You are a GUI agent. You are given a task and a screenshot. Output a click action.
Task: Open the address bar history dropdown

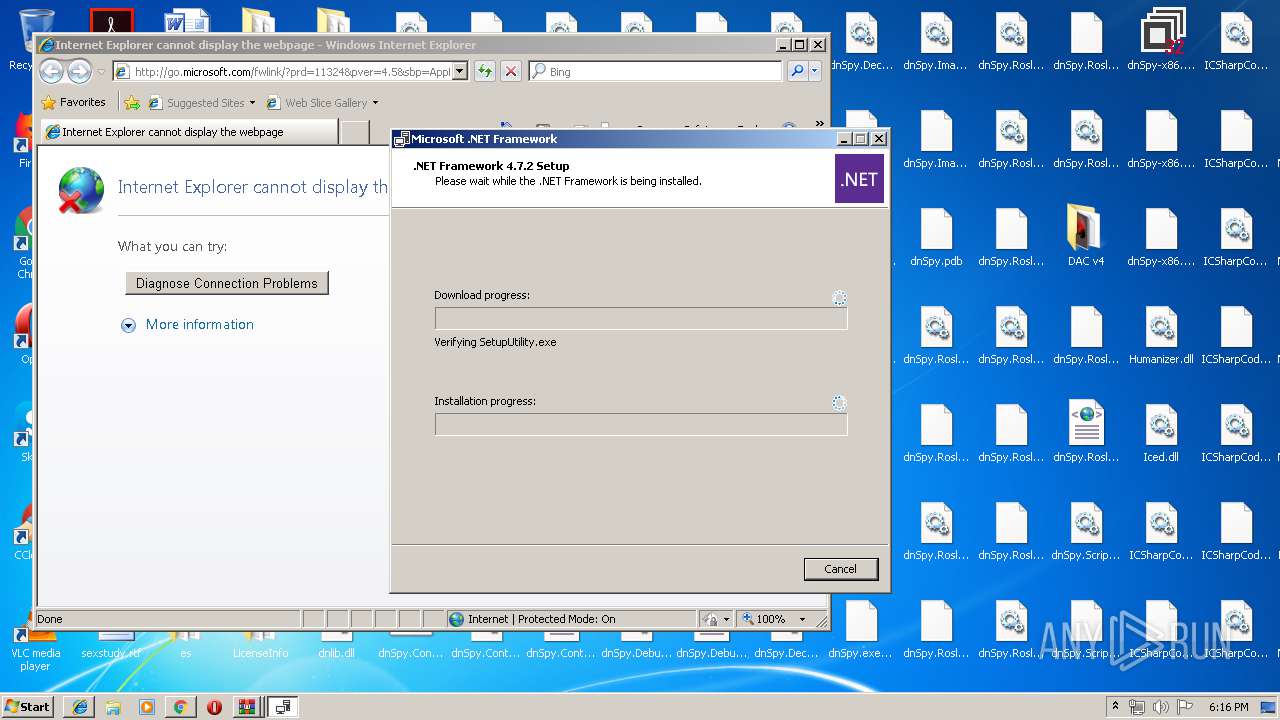[x=460, y=71]
